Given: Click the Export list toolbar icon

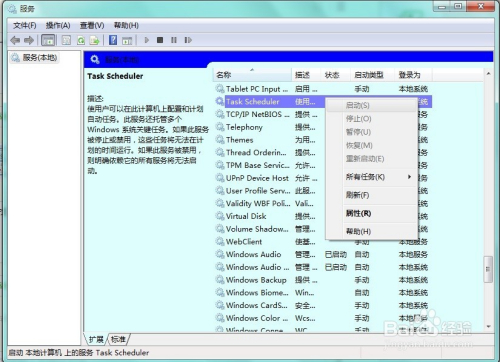Looking at the screenshot, I should tap(95, 40).
